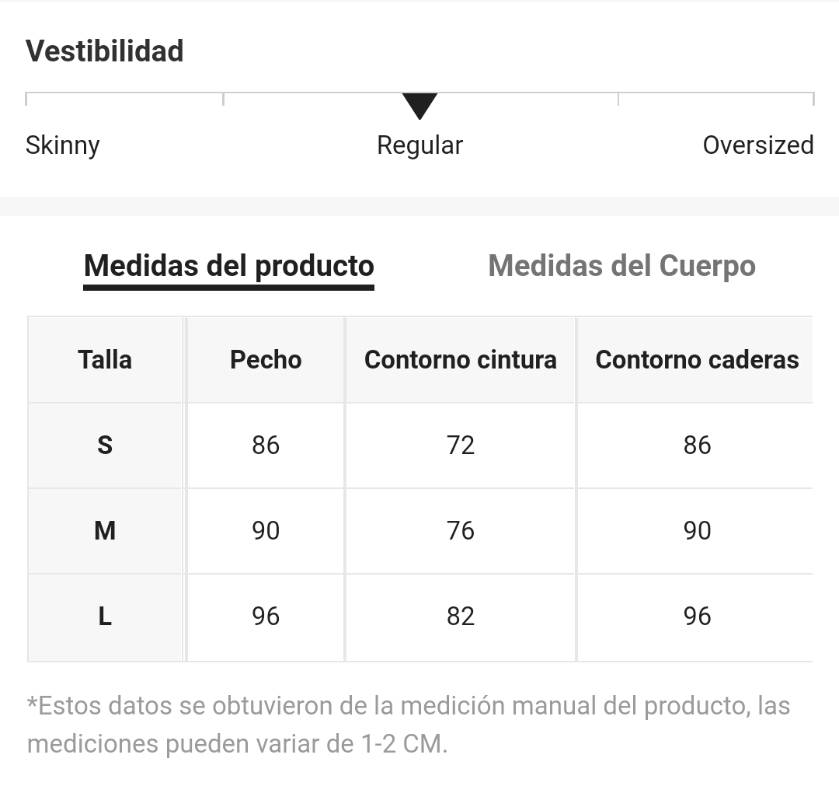The image size is (839, 800).
Task: Click the Pecho column header
Action: [266, 360]
